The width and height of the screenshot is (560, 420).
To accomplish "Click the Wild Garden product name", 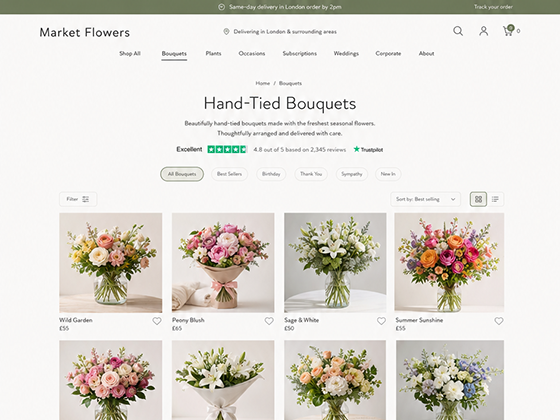I will click(76, 320).
